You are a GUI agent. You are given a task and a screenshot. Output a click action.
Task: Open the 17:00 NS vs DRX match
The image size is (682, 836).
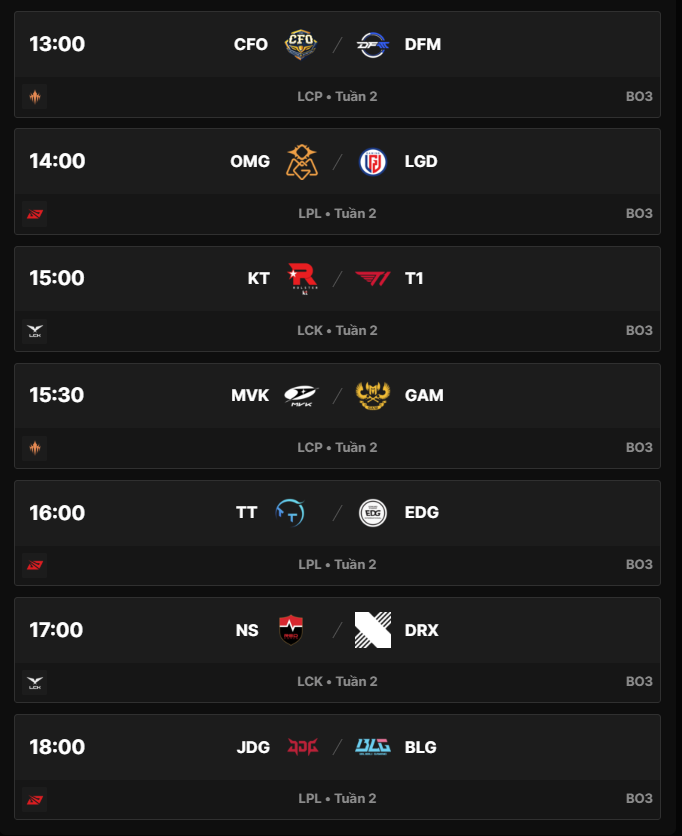pos(337,630)
